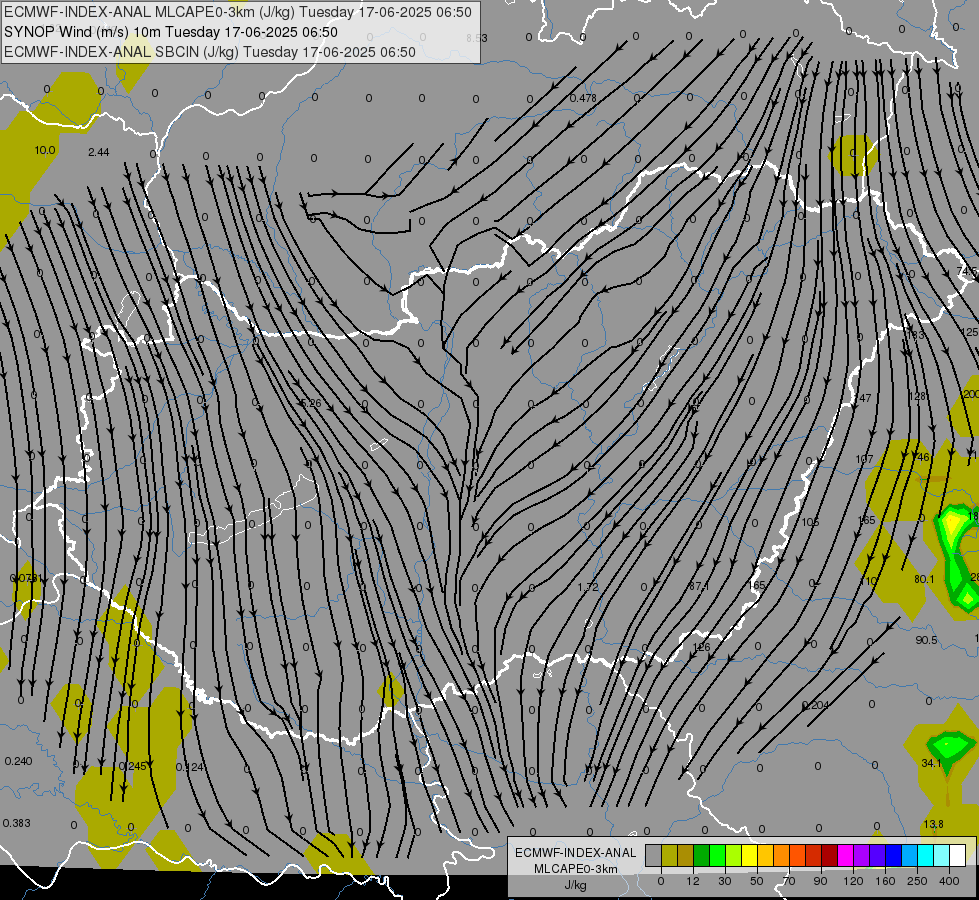
Task: Click legend scale value 12
Action: (x=692, y=881)
